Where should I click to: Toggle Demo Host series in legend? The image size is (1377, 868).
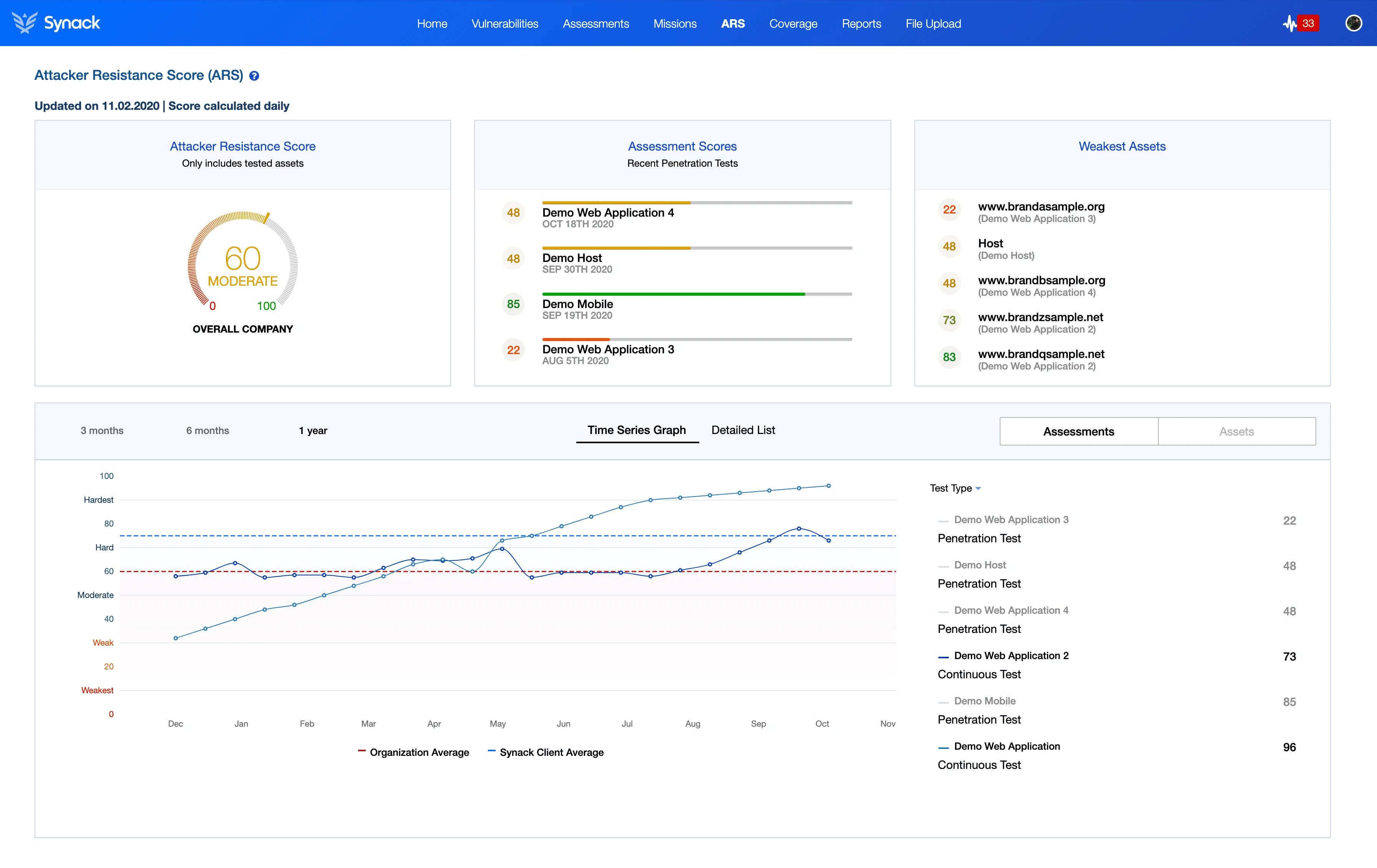972,565
